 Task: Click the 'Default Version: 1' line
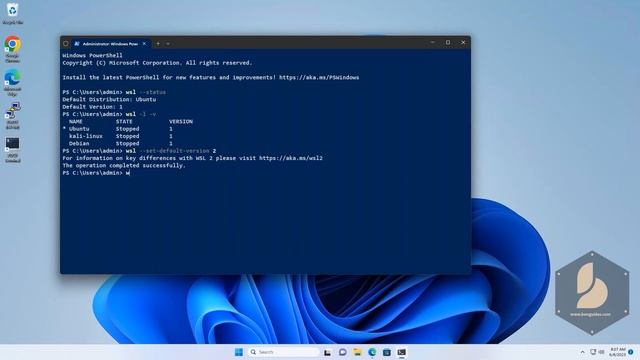click(92, 107)
